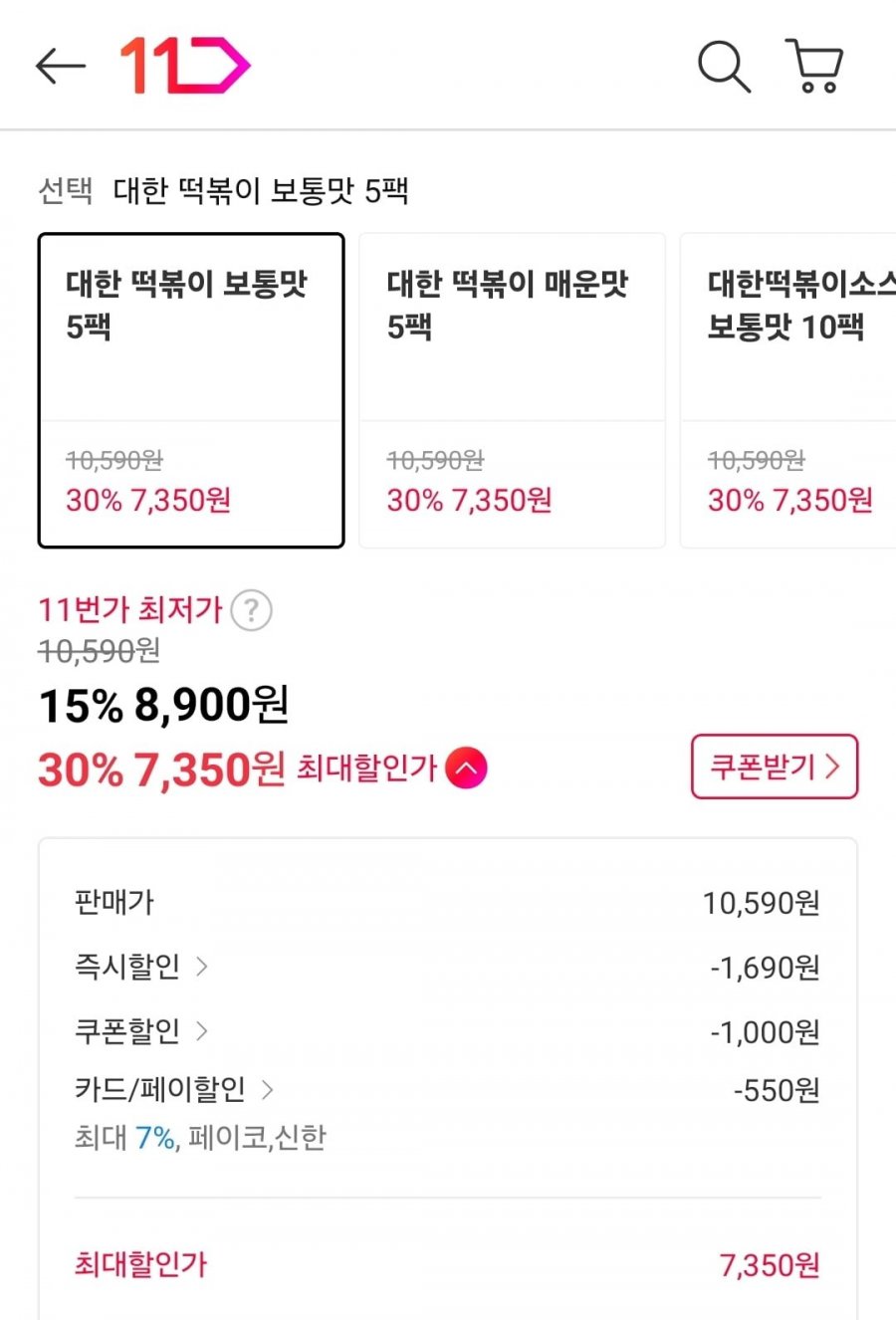Image resolution: width=896 pixels, height=1320 pixels.
Task: Open the shopping cart icon
Action: click(x=815, y=67)
